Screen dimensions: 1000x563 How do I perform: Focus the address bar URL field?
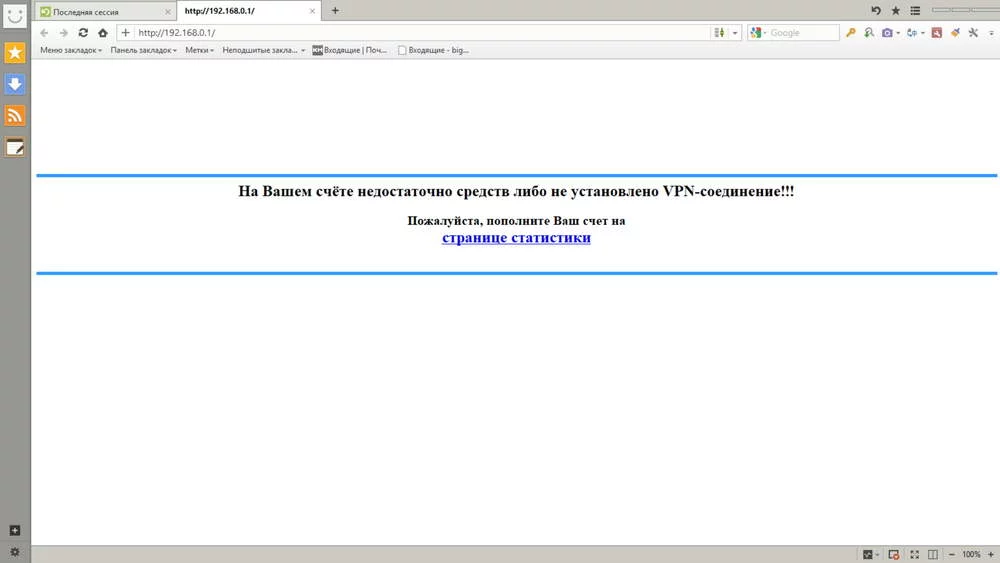click(422, 33)
